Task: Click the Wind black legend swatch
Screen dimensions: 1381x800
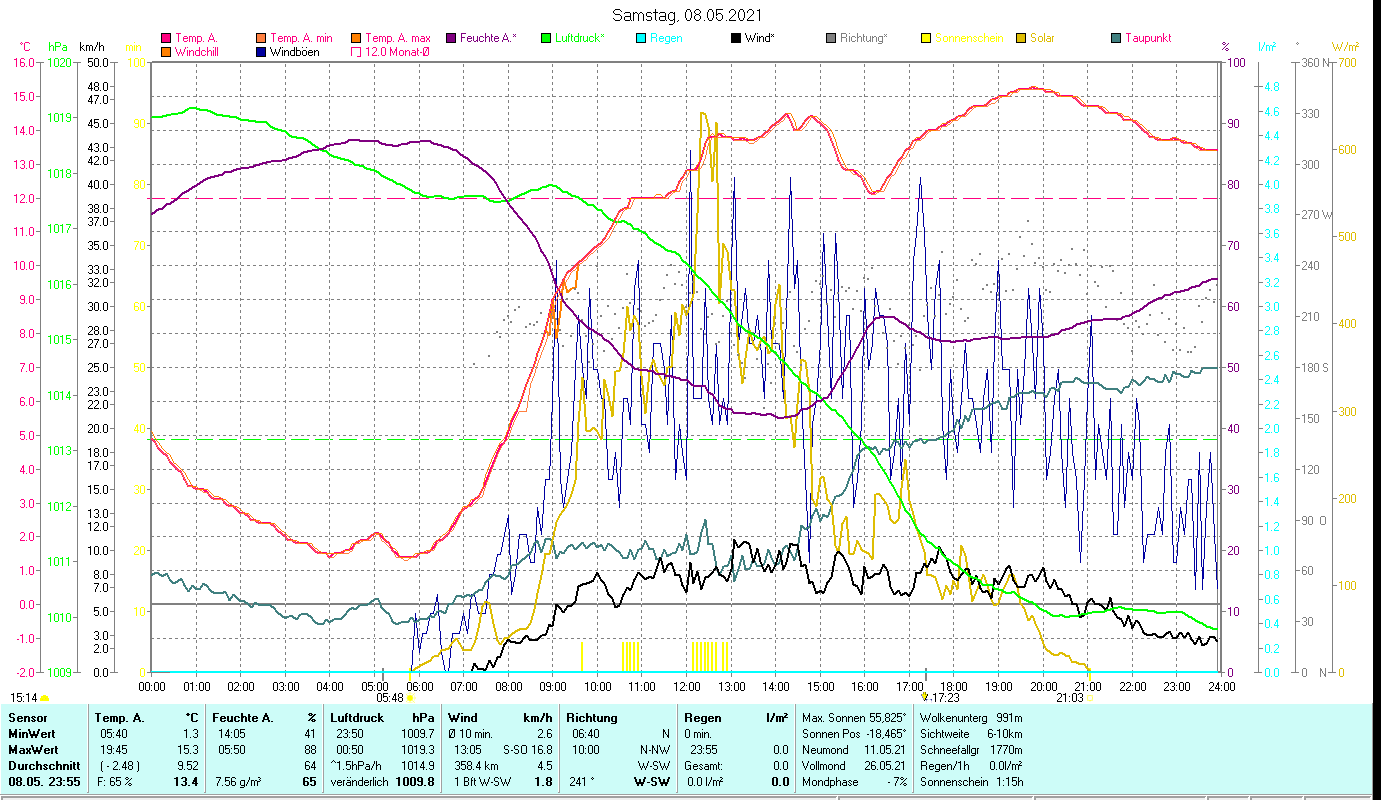Action: 735,38
